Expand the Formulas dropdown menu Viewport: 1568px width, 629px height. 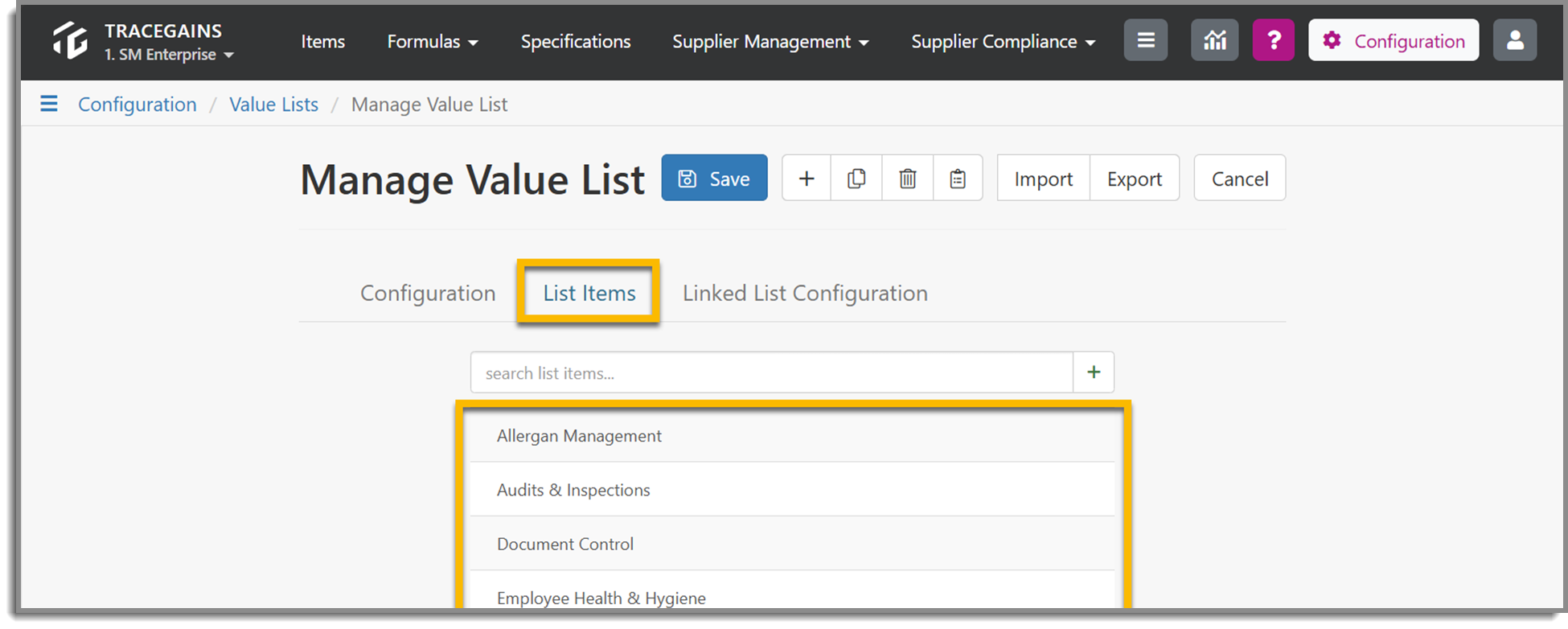coord(432,42)
